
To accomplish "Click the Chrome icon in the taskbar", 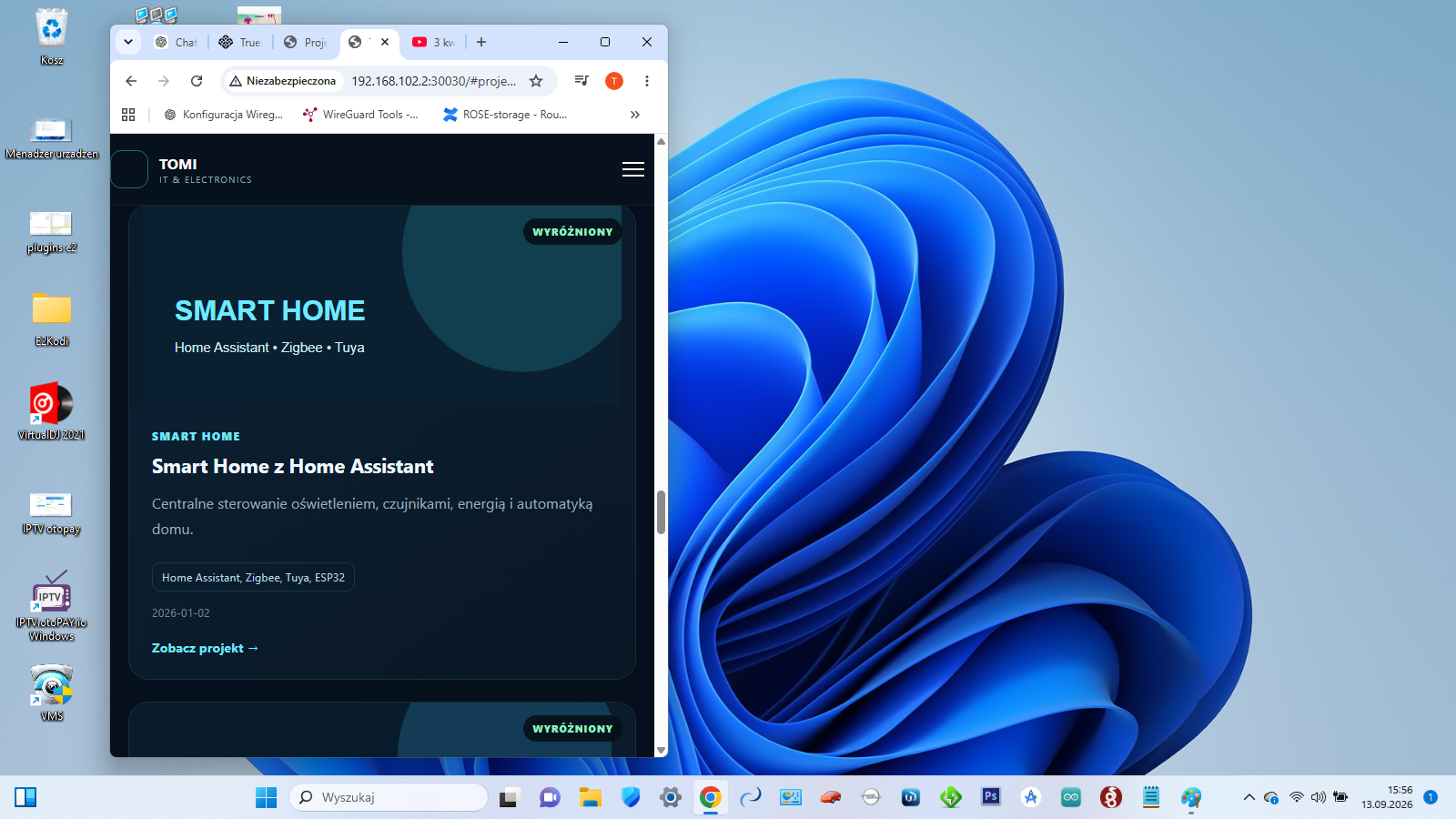I will click(x=711, y=797).
